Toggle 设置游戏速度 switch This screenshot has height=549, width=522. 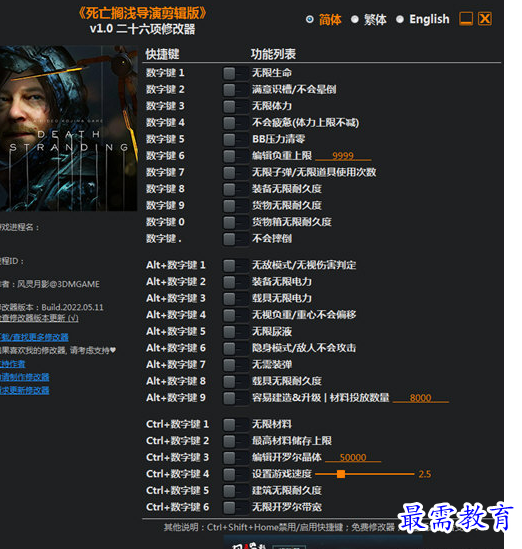235,474
